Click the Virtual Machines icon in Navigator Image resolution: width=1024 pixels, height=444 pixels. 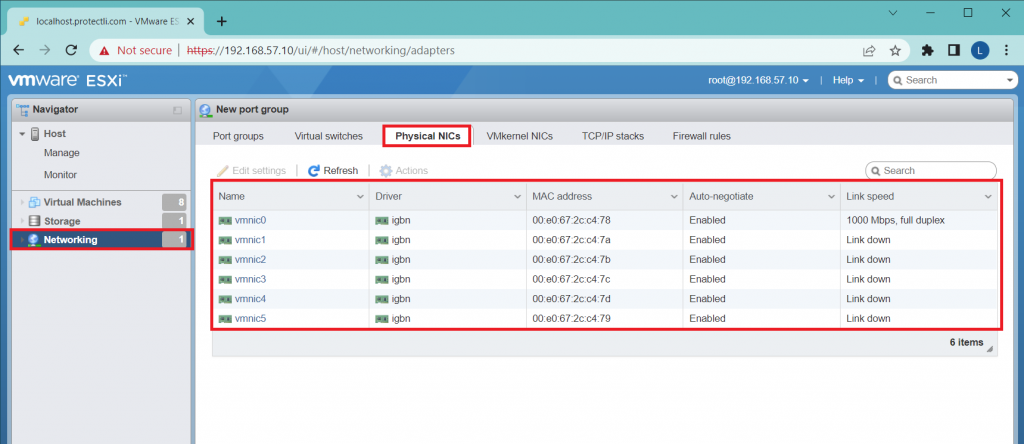(x=35, y=202)
